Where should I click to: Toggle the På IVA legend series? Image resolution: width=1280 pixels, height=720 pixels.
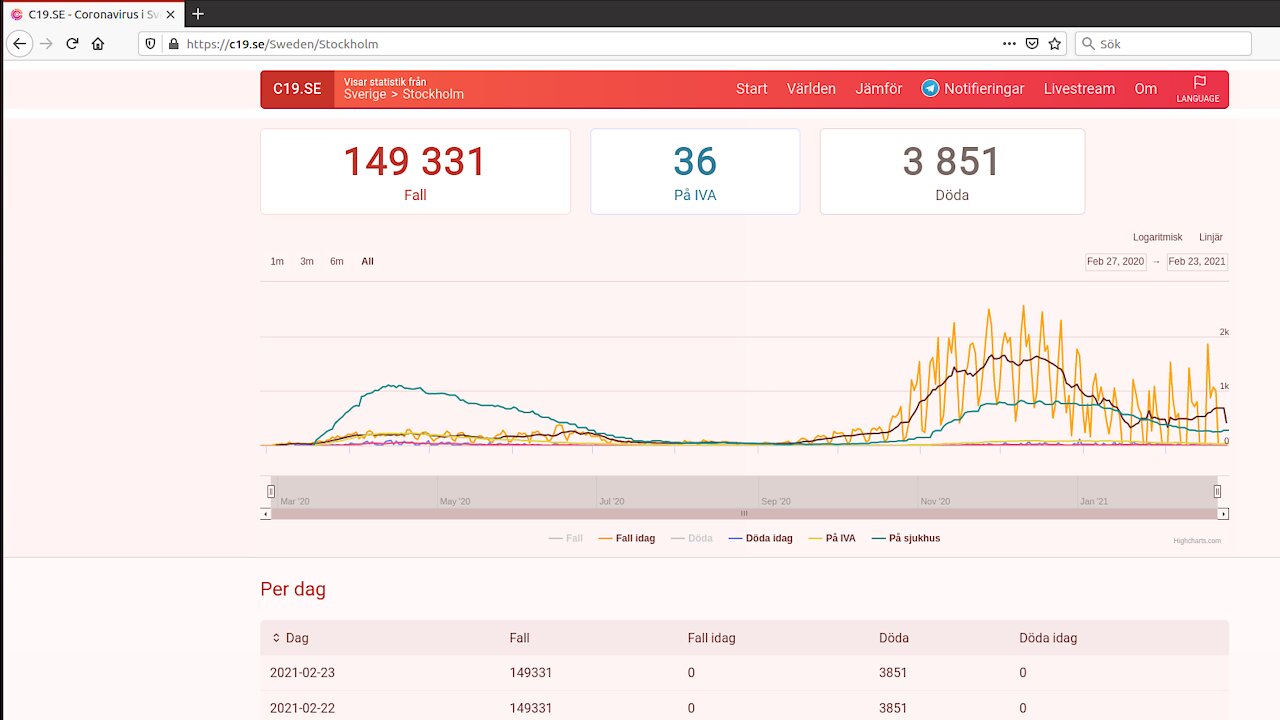pos(832,538)
